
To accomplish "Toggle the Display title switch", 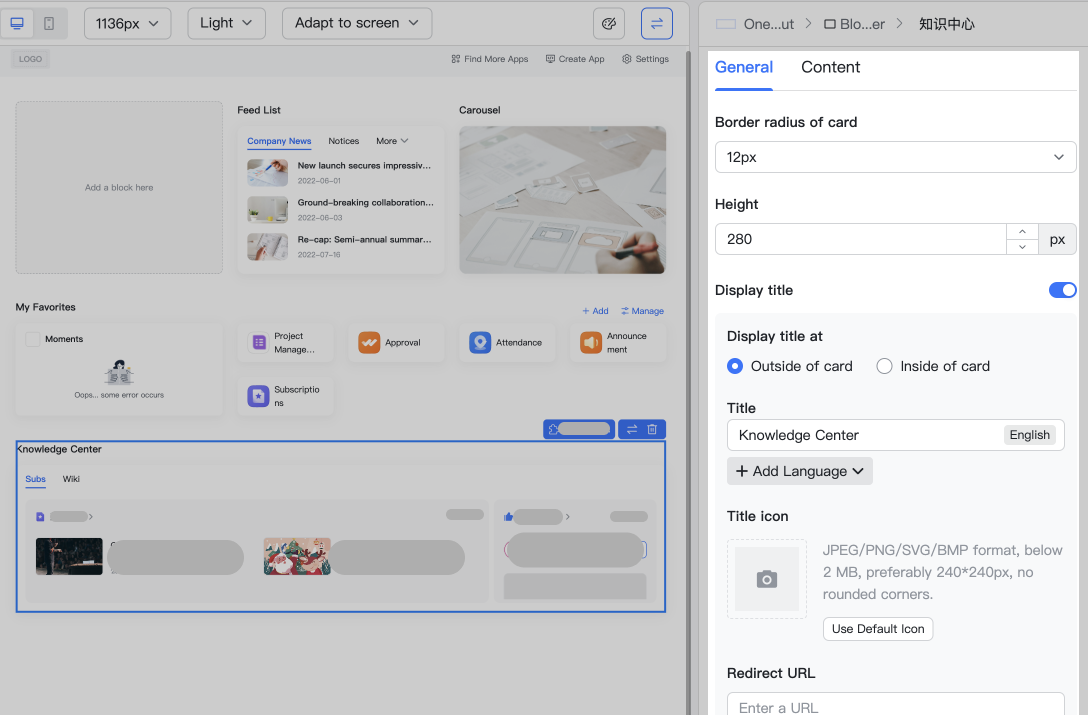I will coord(1062,290).
